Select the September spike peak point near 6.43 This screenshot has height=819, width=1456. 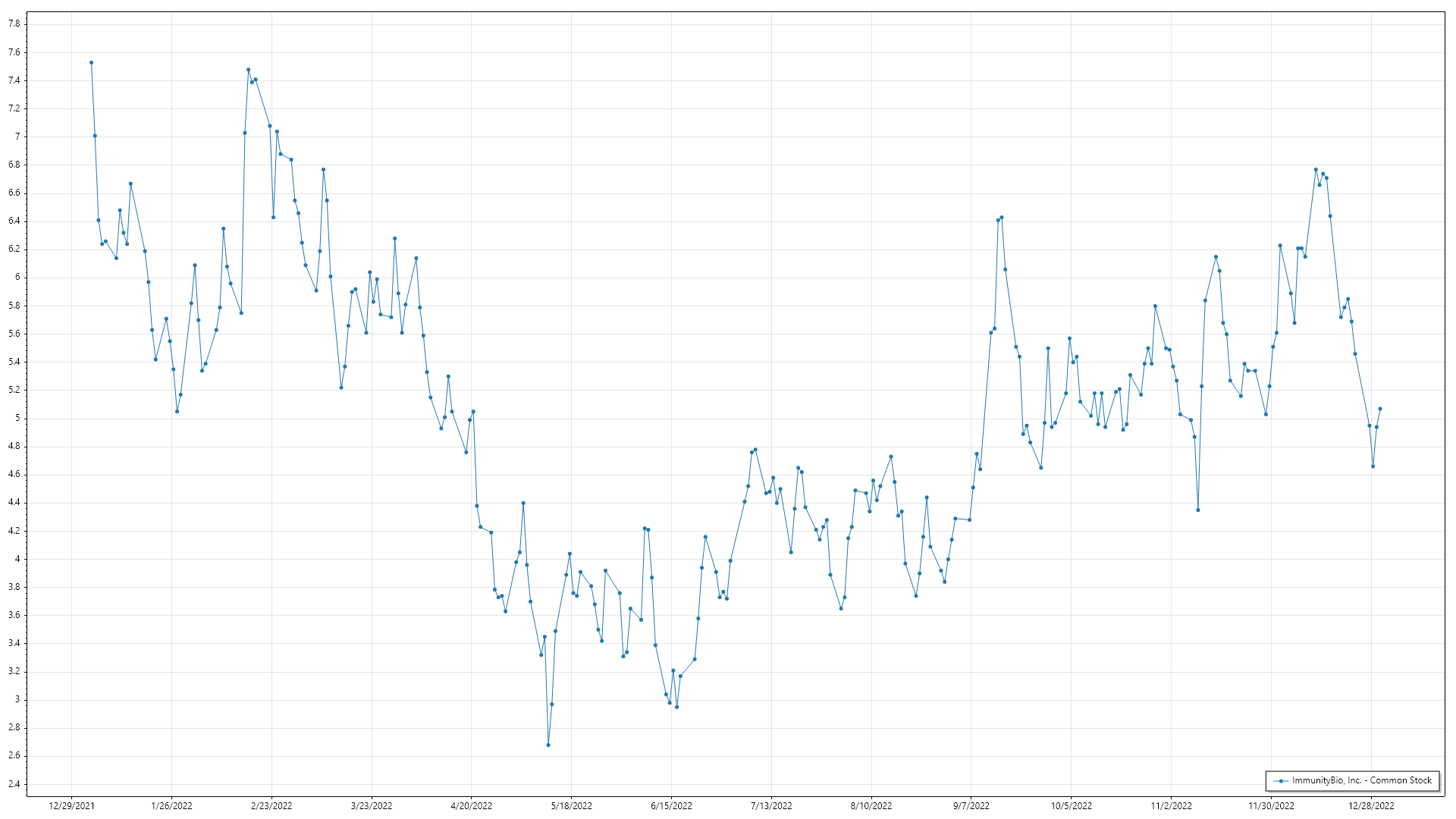coord(1002,218)
